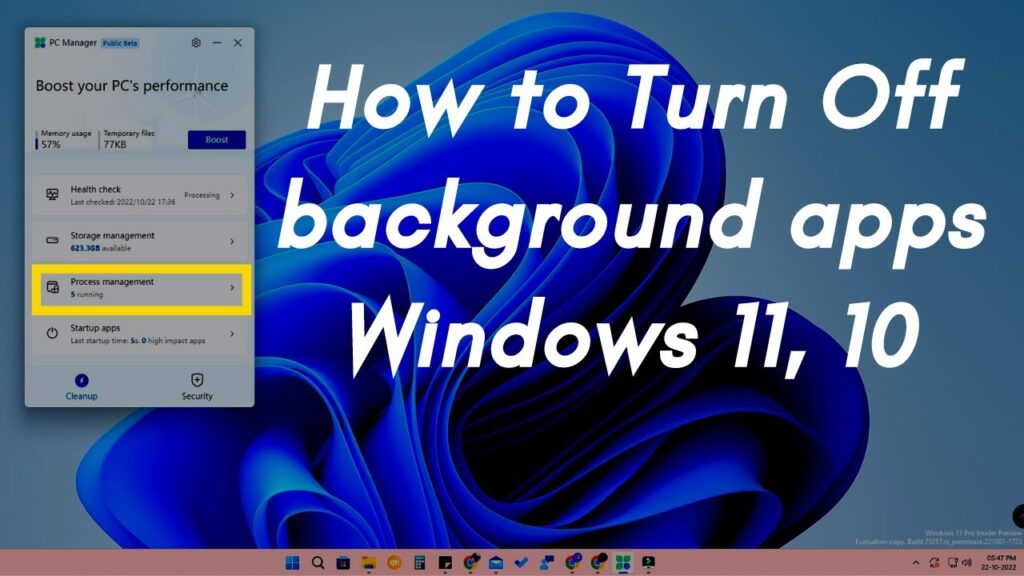Click the Health check monitor icon

click(52, 195)
